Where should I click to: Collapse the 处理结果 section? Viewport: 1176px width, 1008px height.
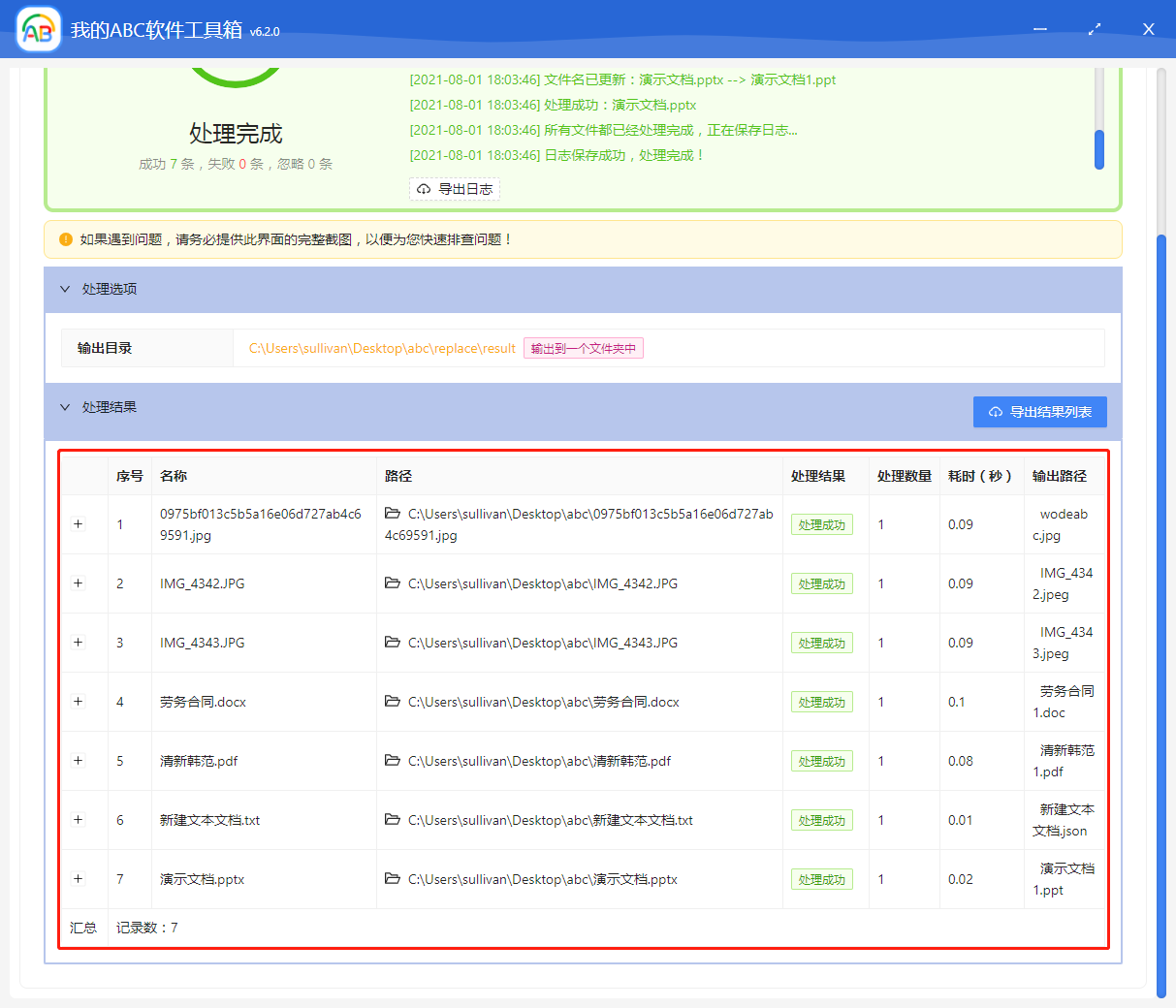(66, 407)
